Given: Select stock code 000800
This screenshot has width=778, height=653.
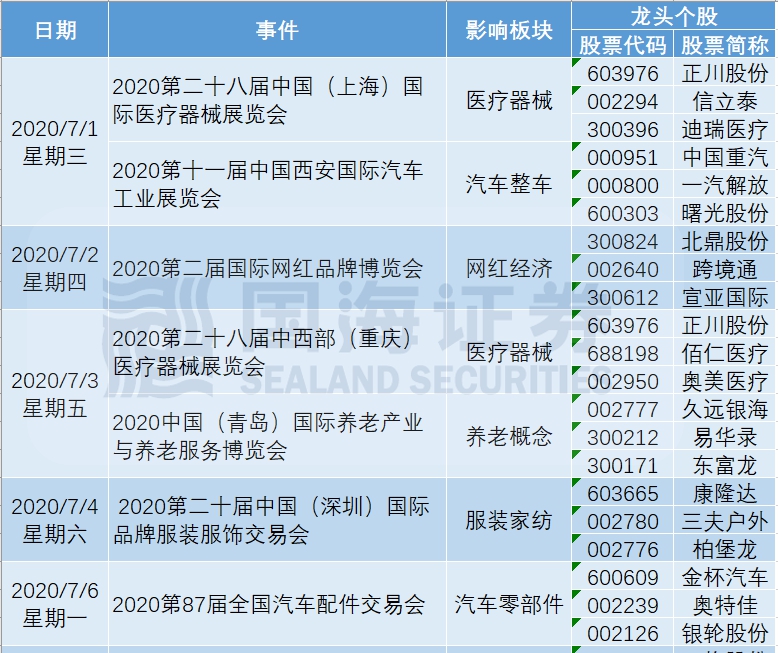Looking at the screenshot, I should [623, 186].
